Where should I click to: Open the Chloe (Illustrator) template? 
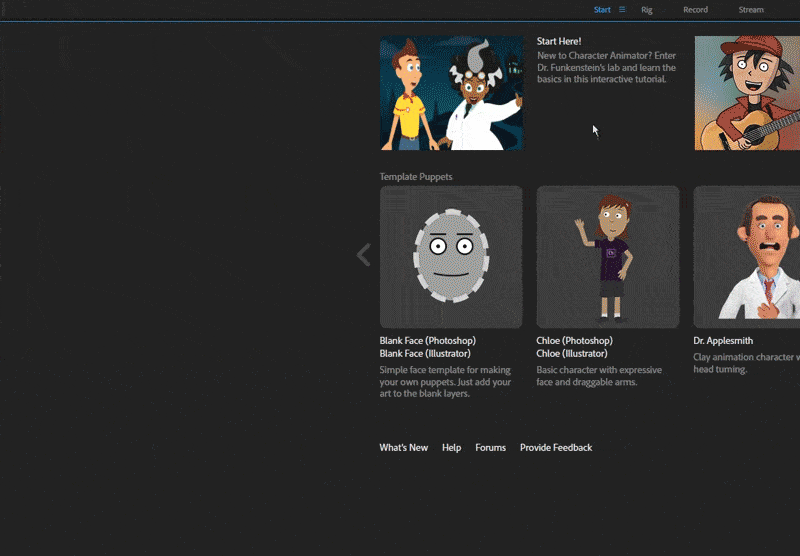coord(571,354)
